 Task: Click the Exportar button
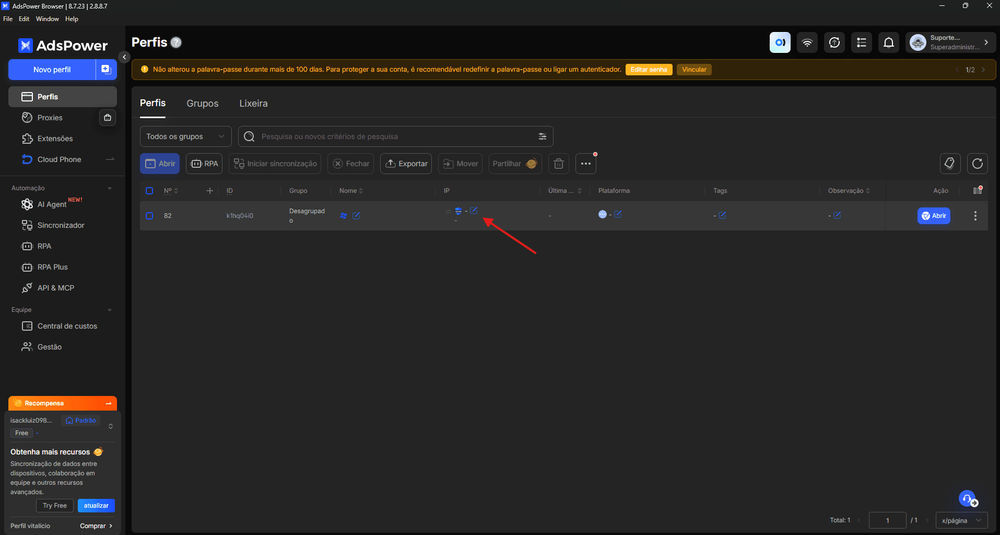click(406, 164)
